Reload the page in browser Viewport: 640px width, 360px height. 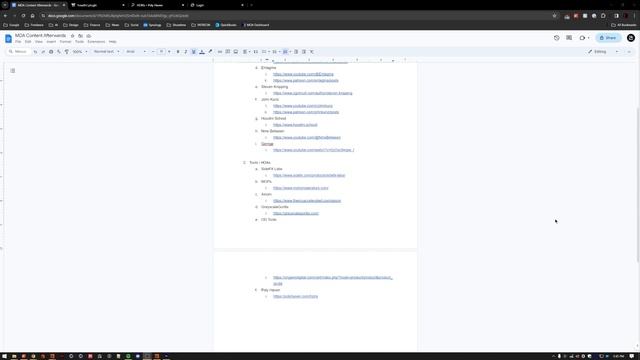23,16
